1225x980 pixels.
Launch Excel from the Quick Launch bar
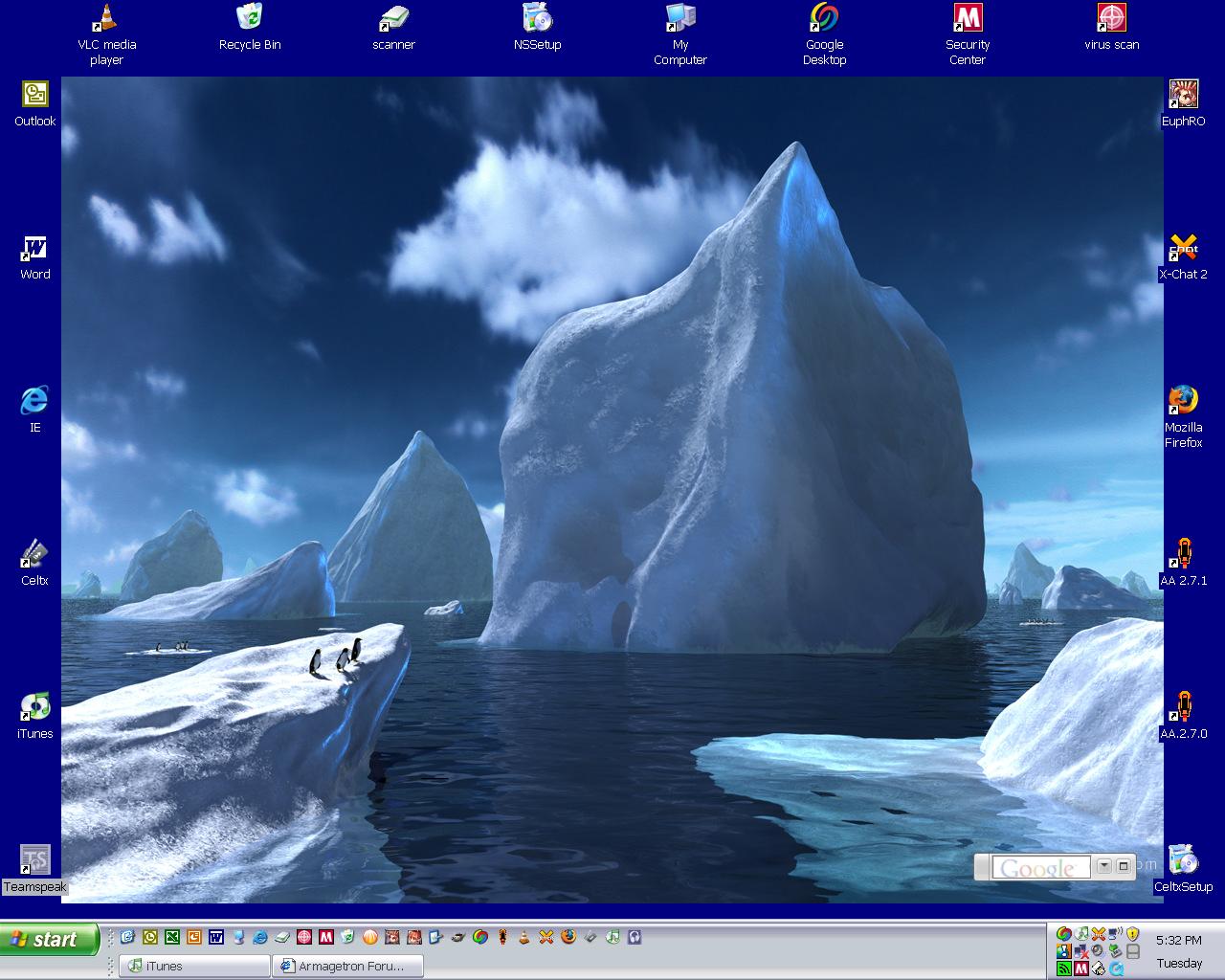pos(172,937)
